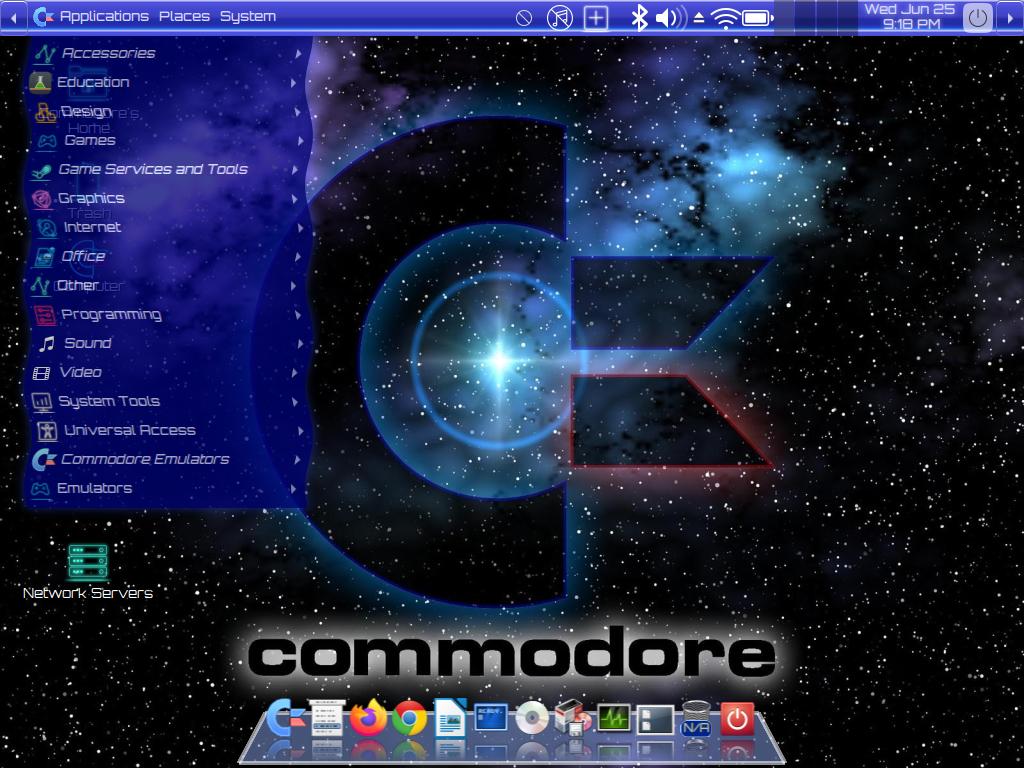
Task: Open the Bluetooth indicator
Action: pos(639,18)
